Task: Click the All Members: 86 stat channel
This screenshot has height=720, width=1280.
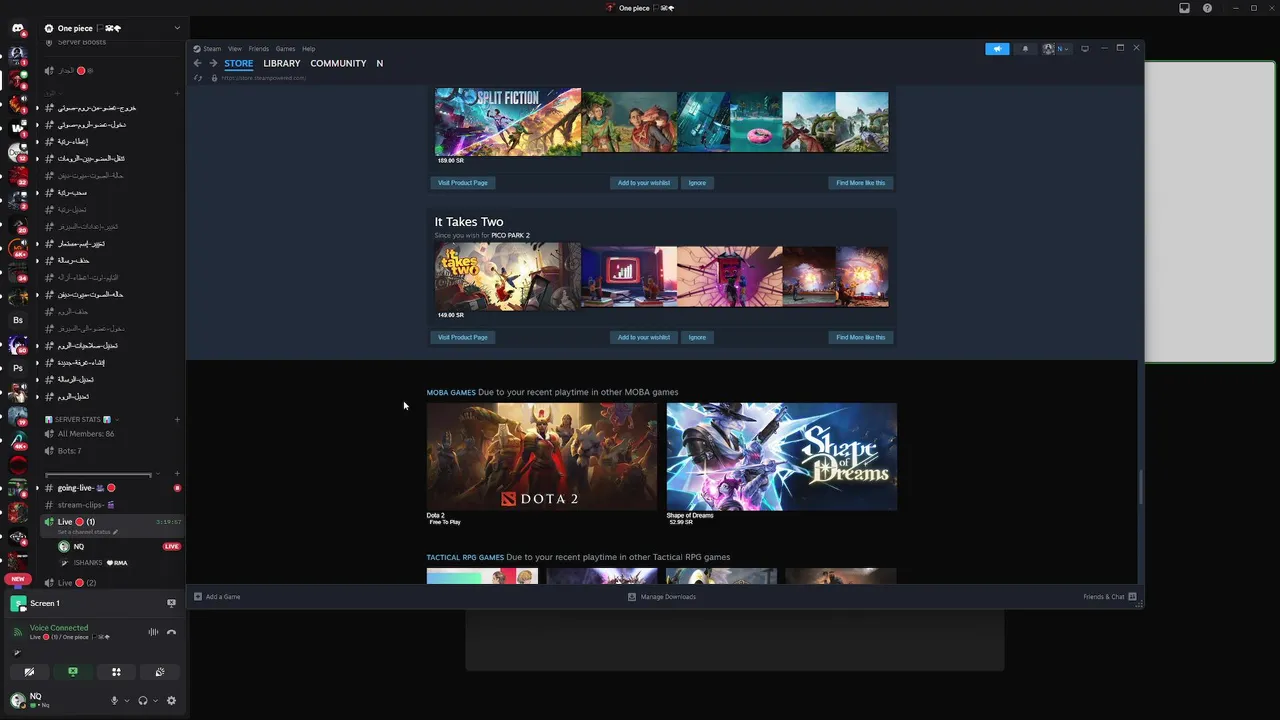Action: click(85, 434)
